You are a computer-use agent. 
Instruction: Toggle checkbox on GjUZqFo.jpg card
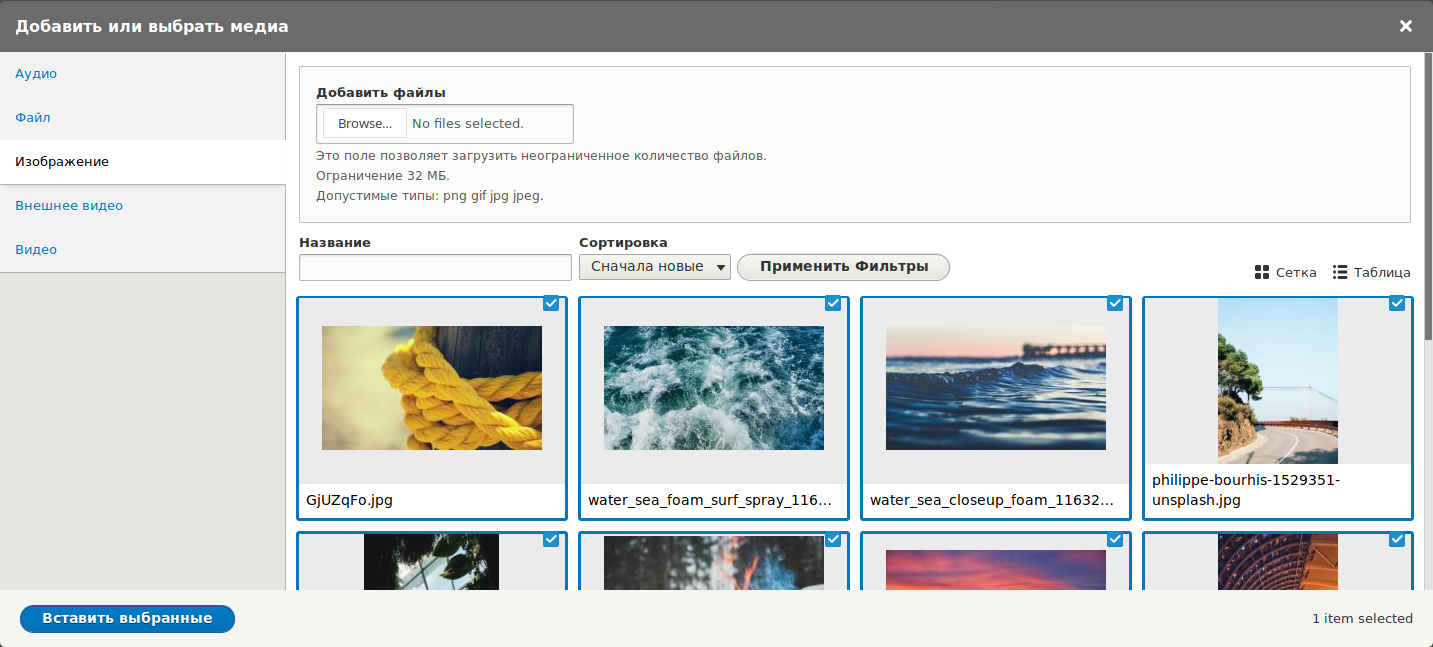pyautogui.click(x=551, y=304)
